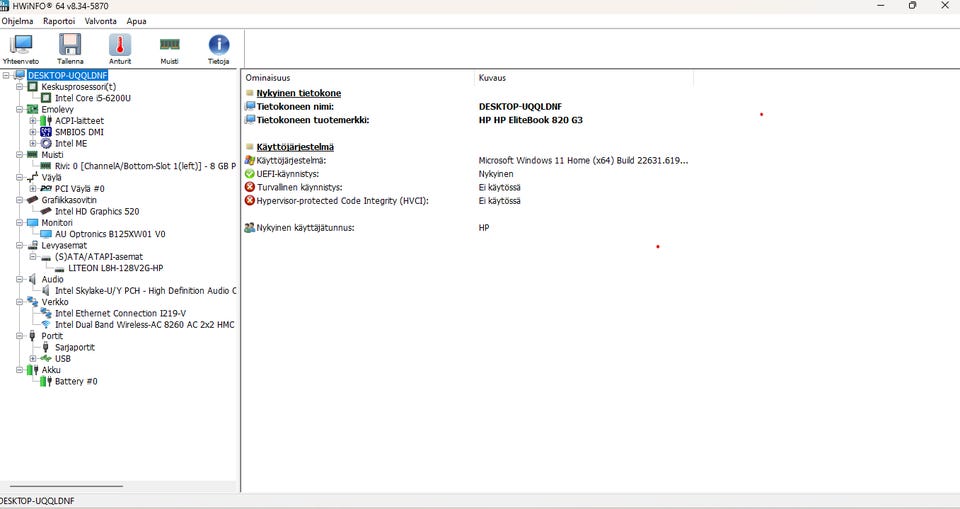Click the ACPI-laitteet icon in tree
Image resolution: width=960 pixels, height=509 pixels.
point(46,121)
